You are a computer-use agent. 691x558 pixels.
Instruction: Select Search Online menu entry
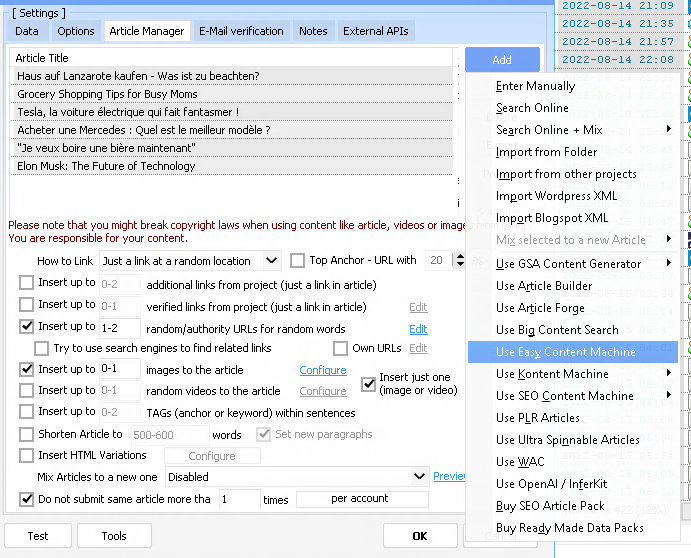click(532, 108)
